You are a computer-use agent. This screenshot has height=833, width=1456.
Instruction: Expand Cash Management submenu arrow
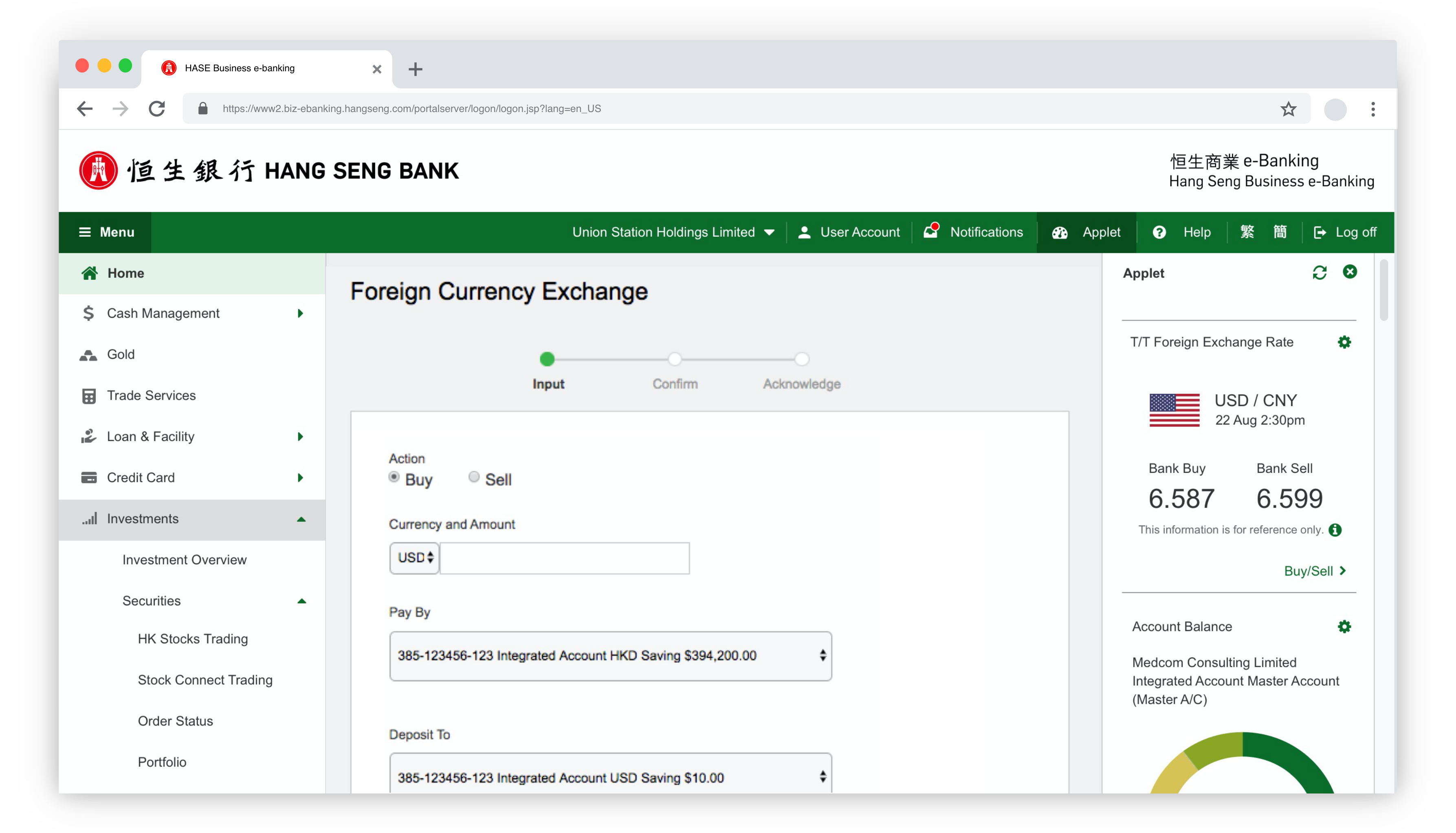300,314
